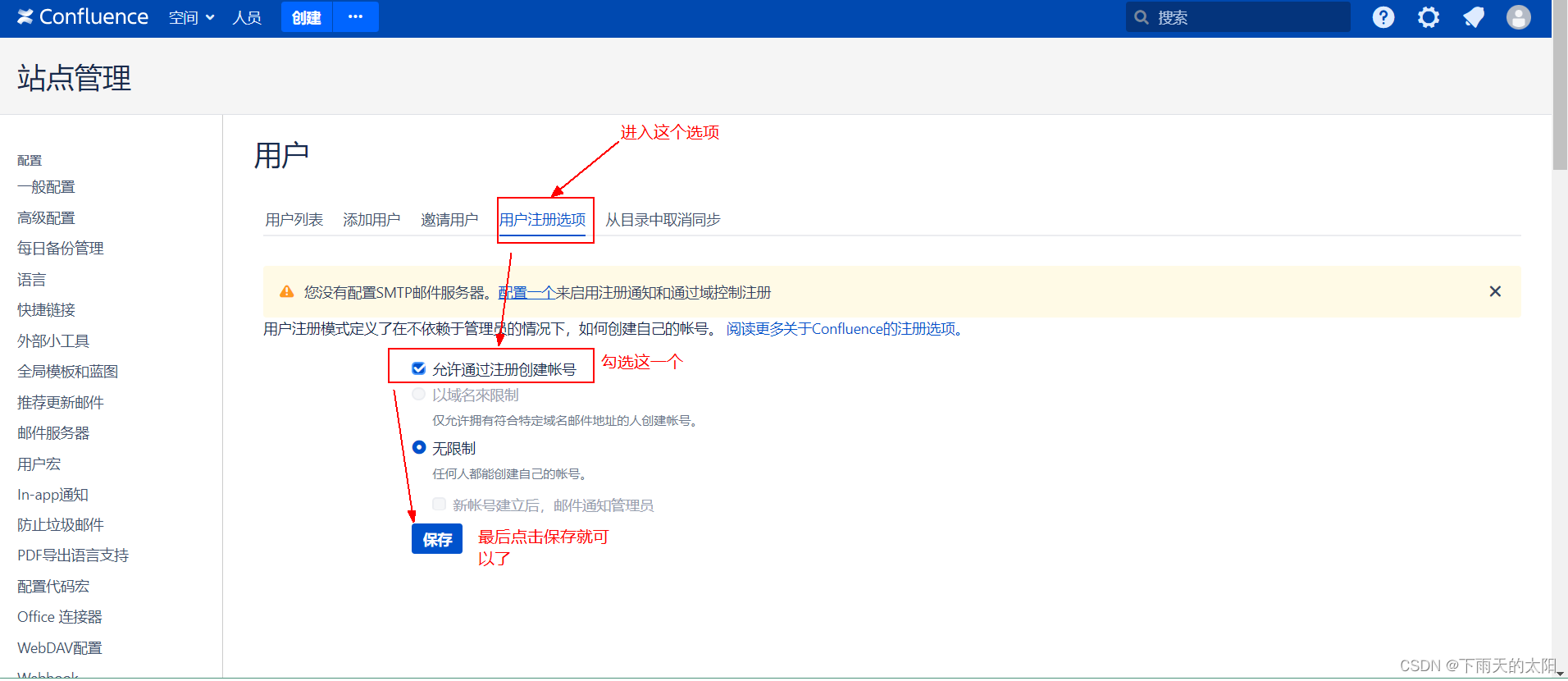The image size is (1568, 681).
Task: Click the blue 创建 button
Action: click(x=307, y=17)
